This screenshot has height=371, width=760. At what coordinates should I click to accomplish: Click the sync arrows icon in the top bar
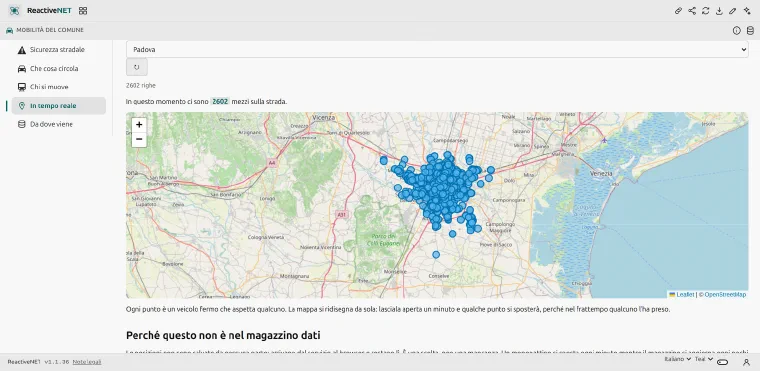[x=706, y=11]
